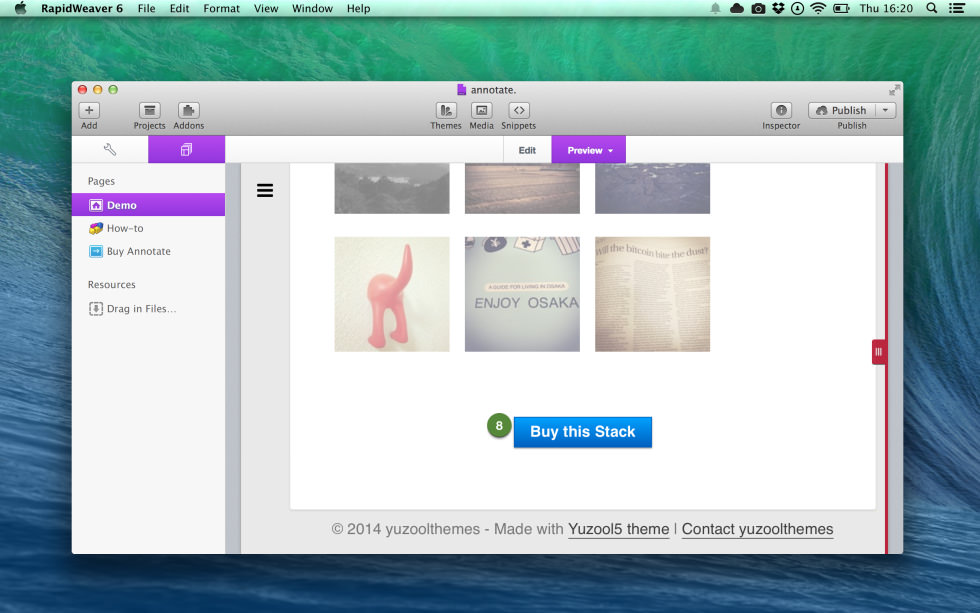Open Notification Center list icon

(x=957, y=8)
